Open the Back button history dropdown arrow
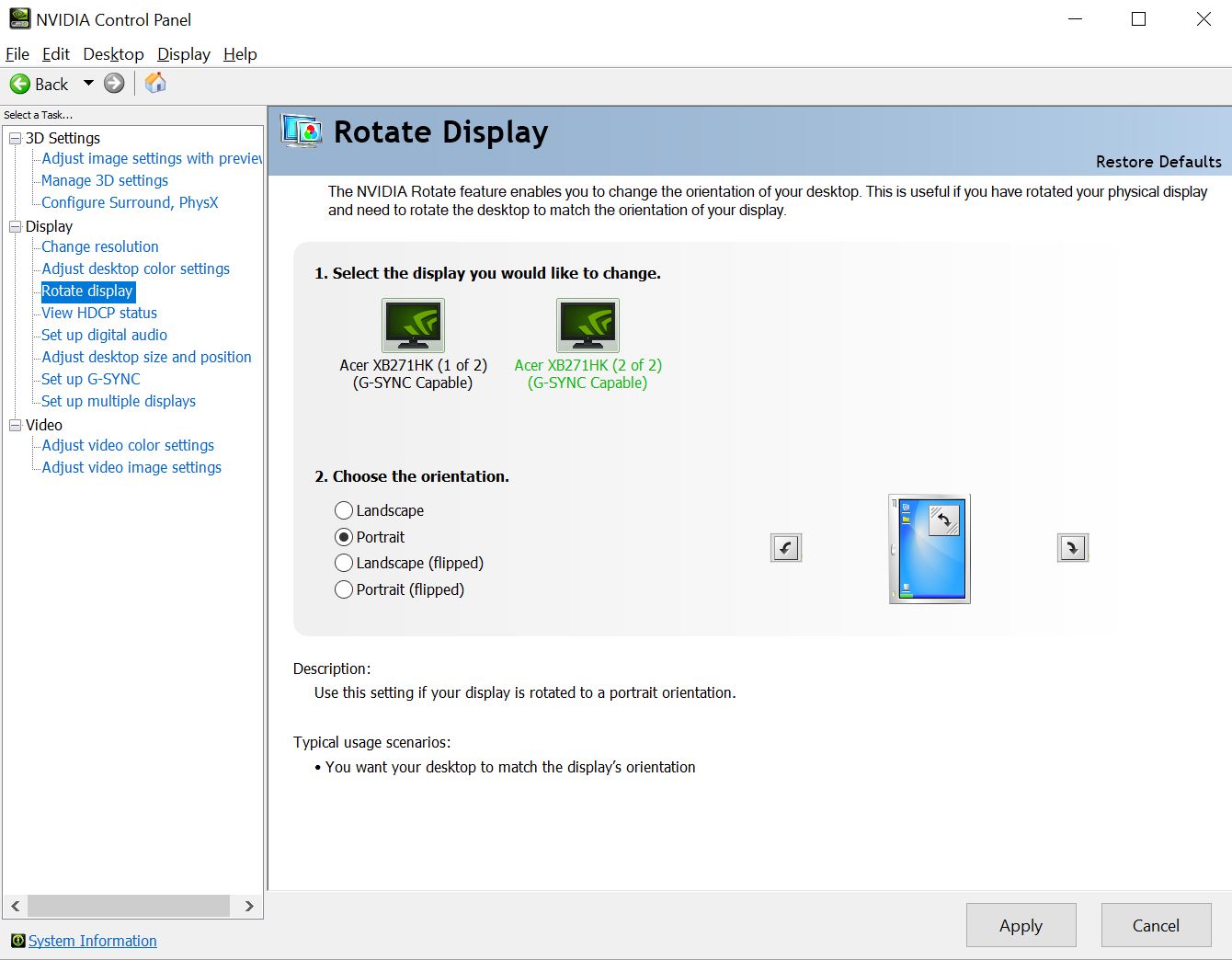The width and height of the screenshot is (1232, 960). [x=88, y=84]
